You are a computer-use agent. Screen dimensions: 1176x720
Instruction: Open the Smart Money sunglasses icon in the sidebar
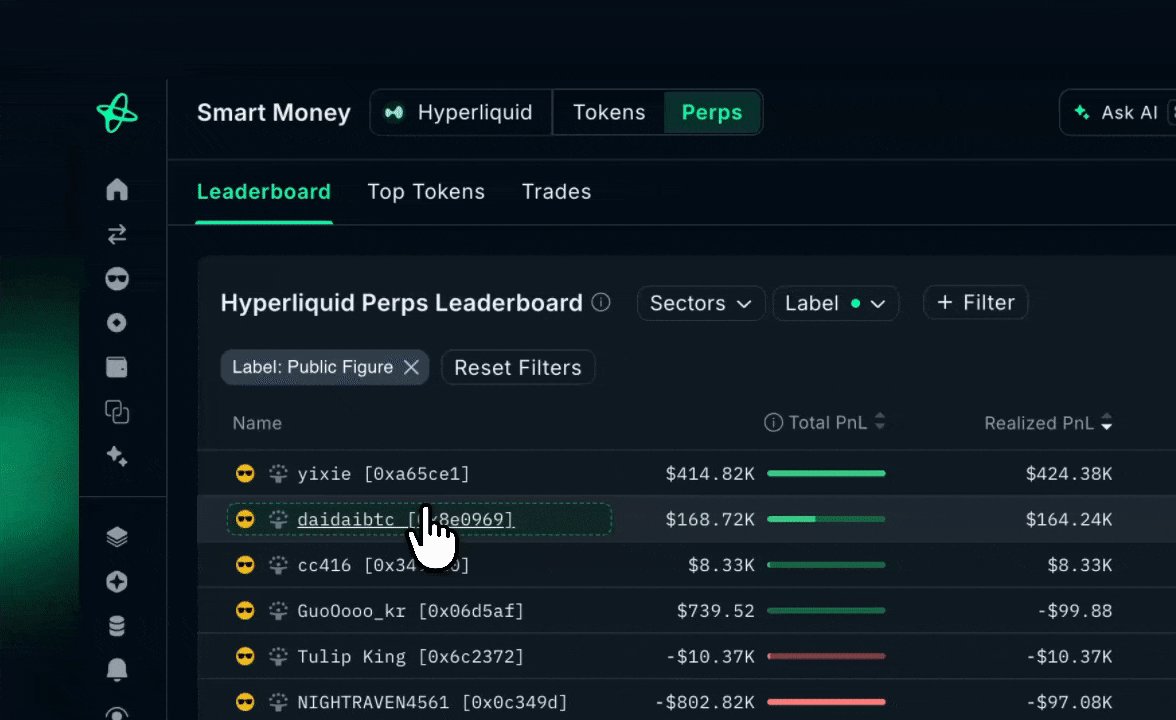tap(117, 279)
